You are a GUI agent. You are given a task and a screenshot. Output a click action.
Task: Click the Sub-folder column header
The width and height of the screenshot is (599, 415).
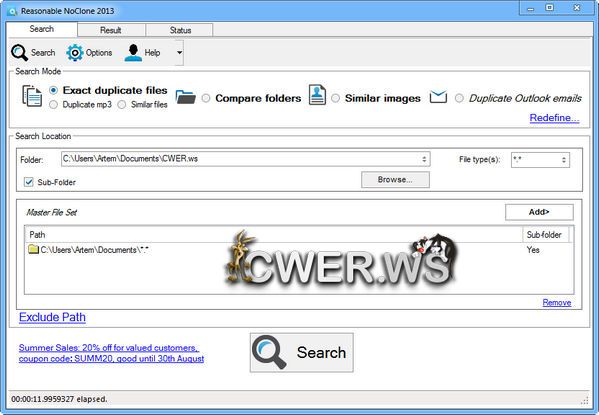(x=545, y=235)
